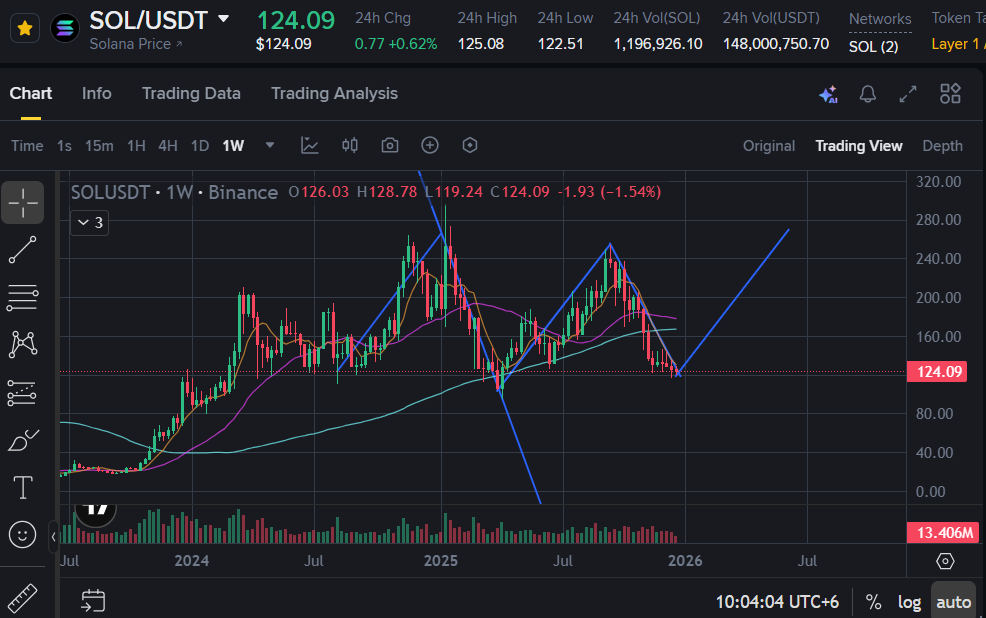Switch to the Chart tab
The height and width of the screenshot is (618, 986).
[31, 94]
